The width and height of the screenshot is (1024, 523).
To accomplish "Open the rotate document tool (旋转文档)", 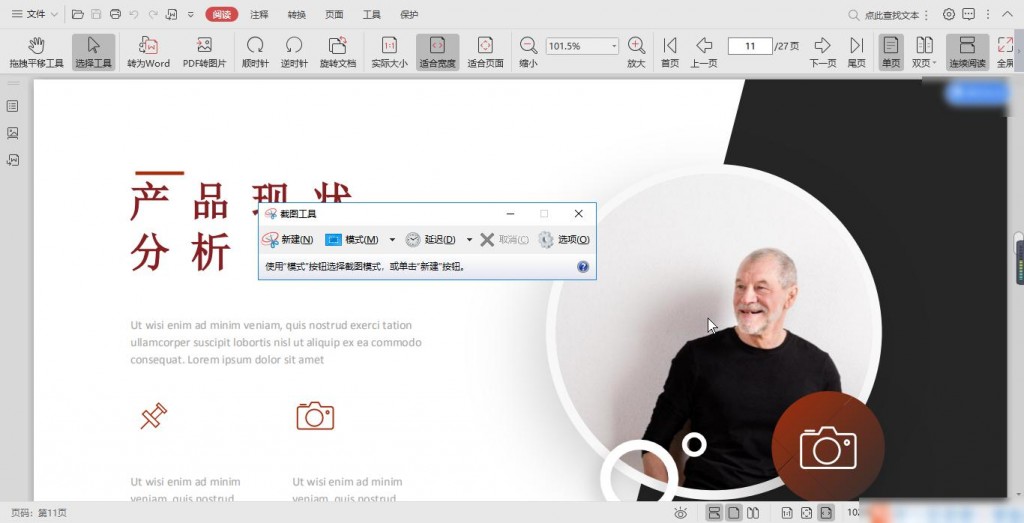I will coord(338,52).
